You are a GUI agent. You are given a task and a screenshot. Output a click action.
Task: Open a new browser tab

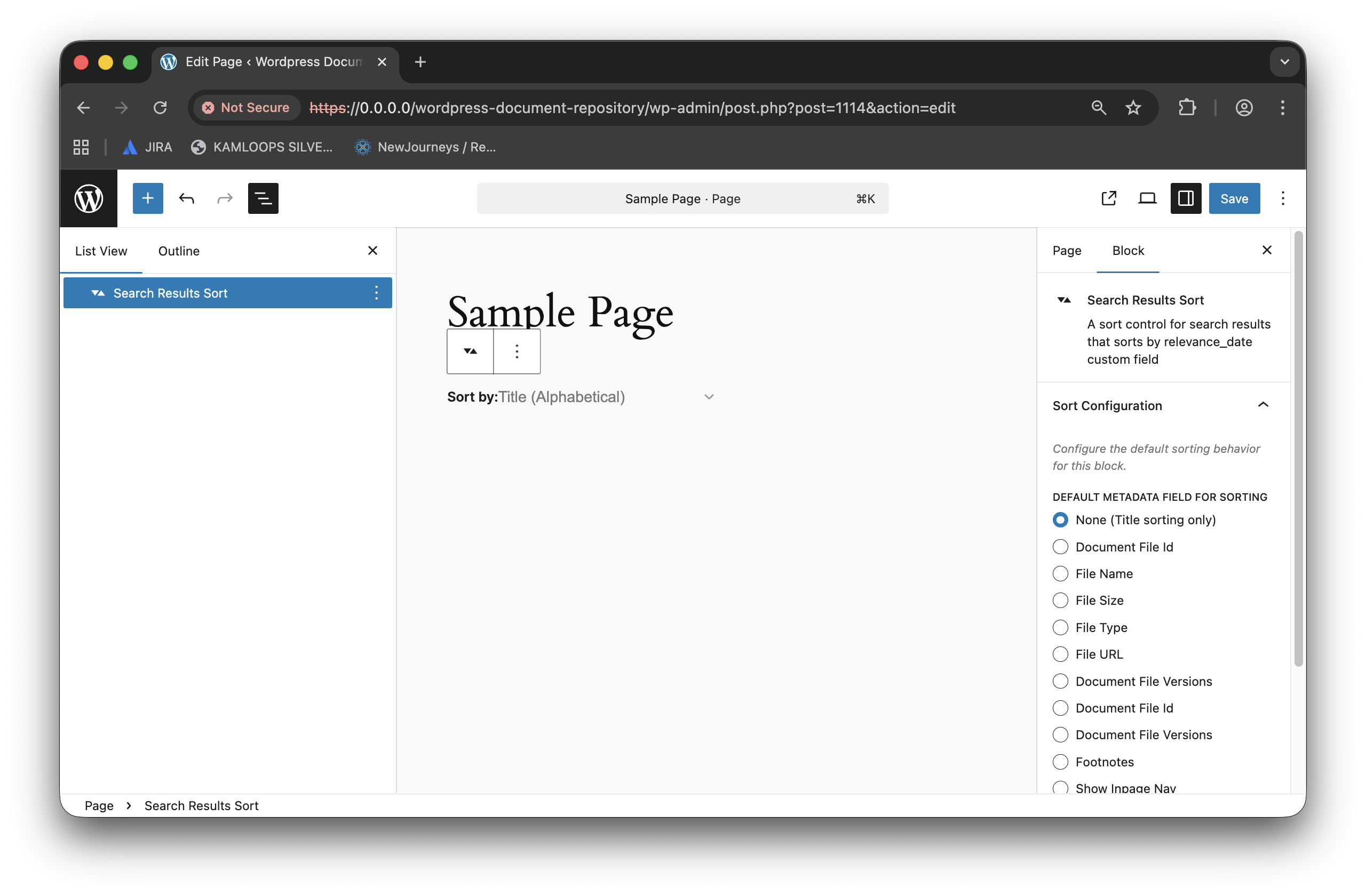coord(420,62)
